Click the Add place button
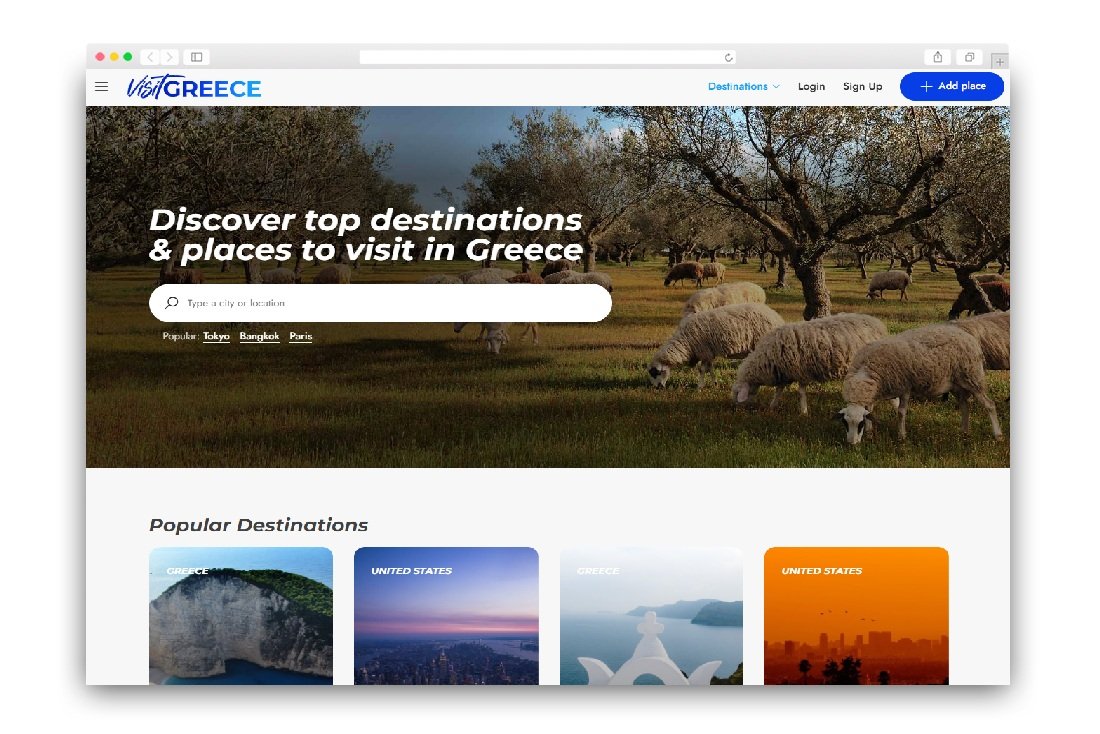 [951, 86]
